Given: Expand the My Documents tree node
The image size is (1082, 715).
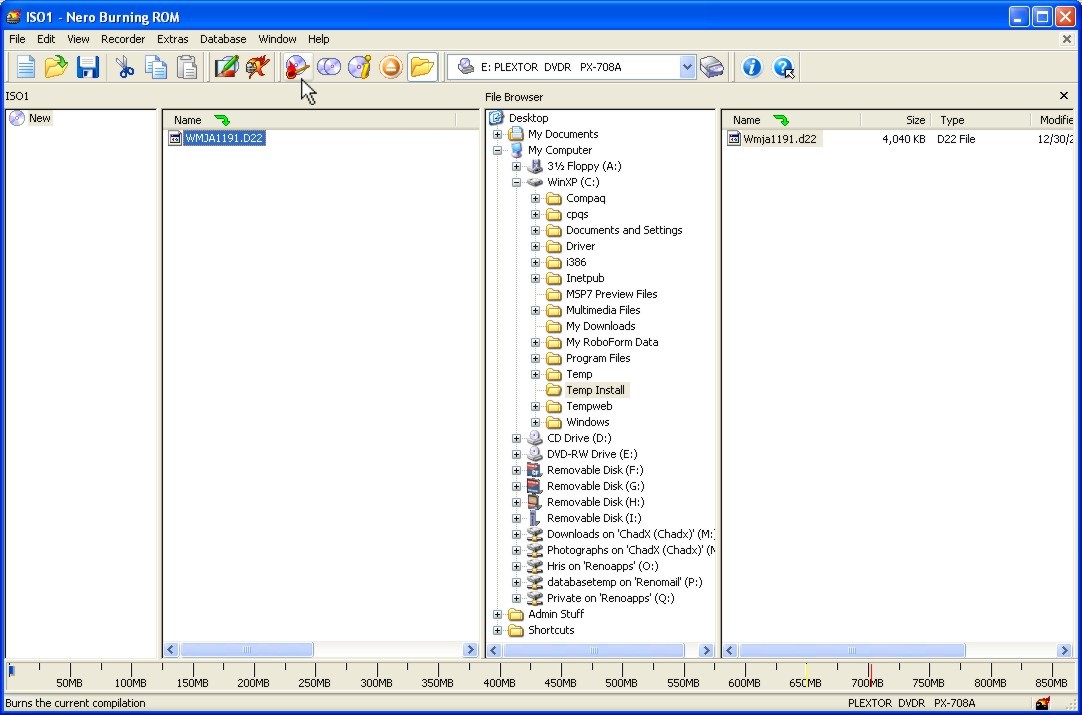Looking at the screenshot, I should (498, 135).
